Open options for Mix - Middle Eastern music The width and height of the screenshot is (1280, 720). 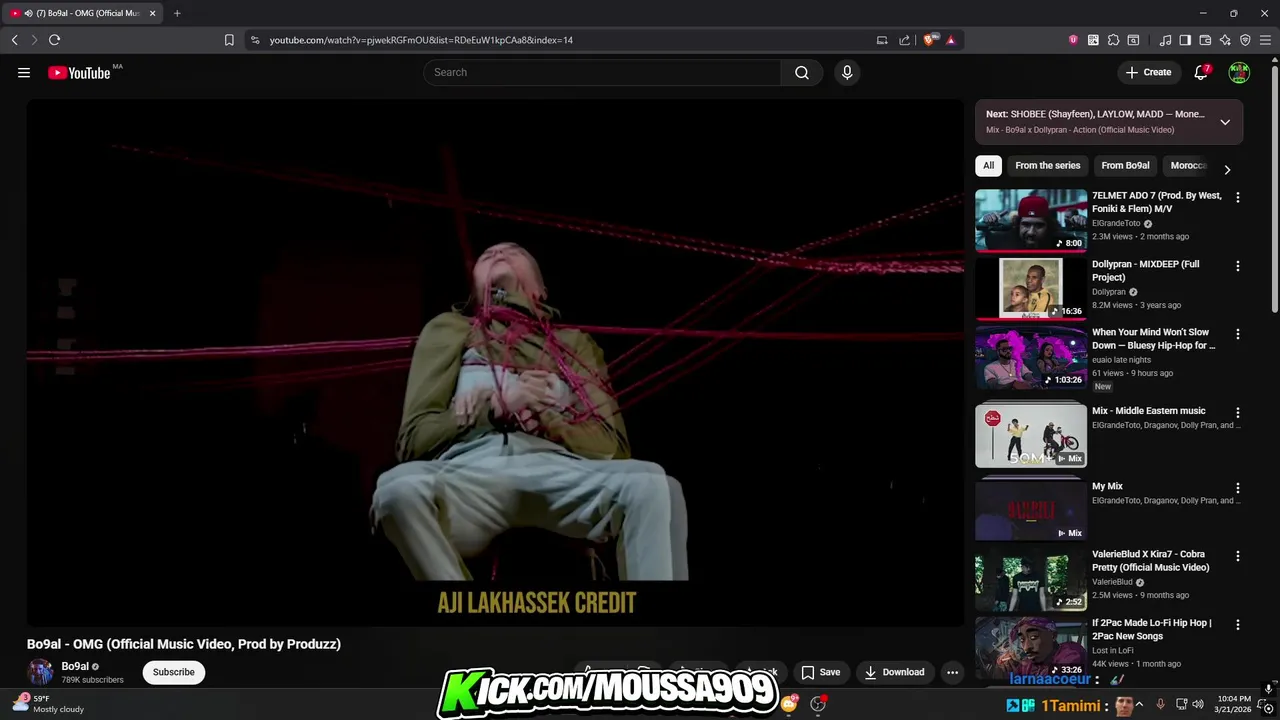(1238, 413)
